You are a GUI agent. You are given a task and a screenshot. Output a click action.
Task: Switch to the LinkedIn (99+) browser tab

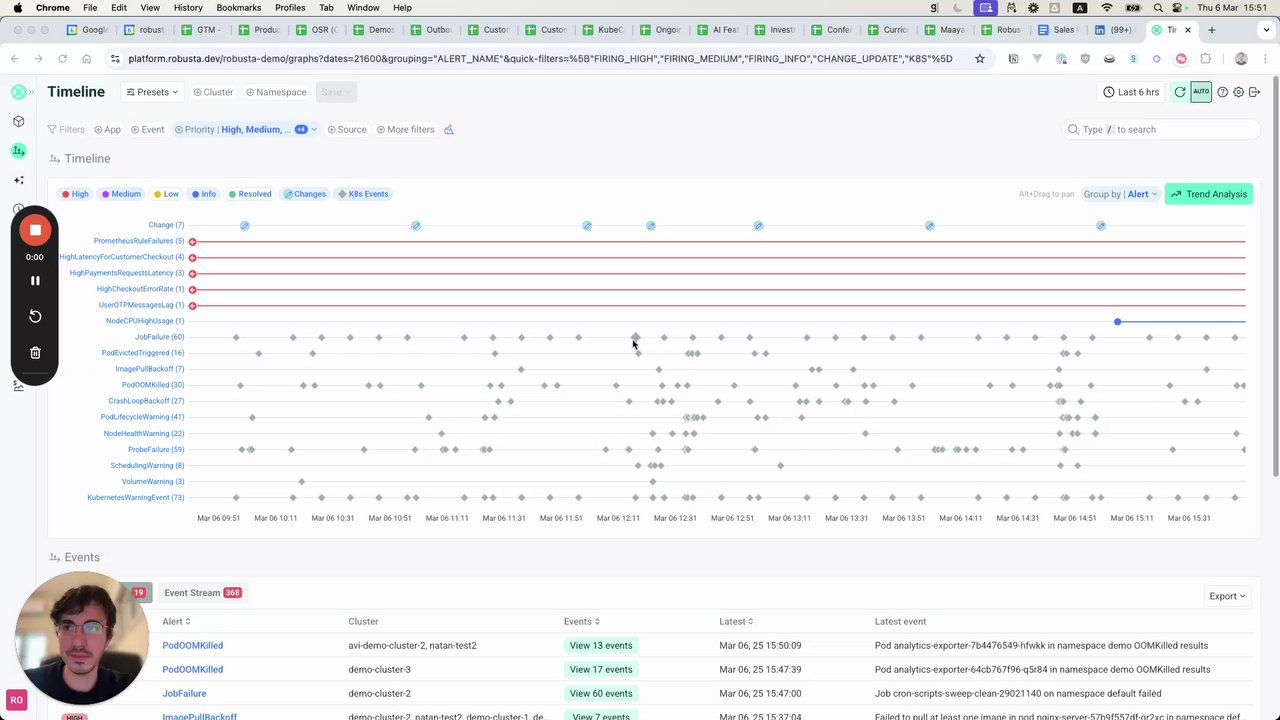pos(1116,30)
